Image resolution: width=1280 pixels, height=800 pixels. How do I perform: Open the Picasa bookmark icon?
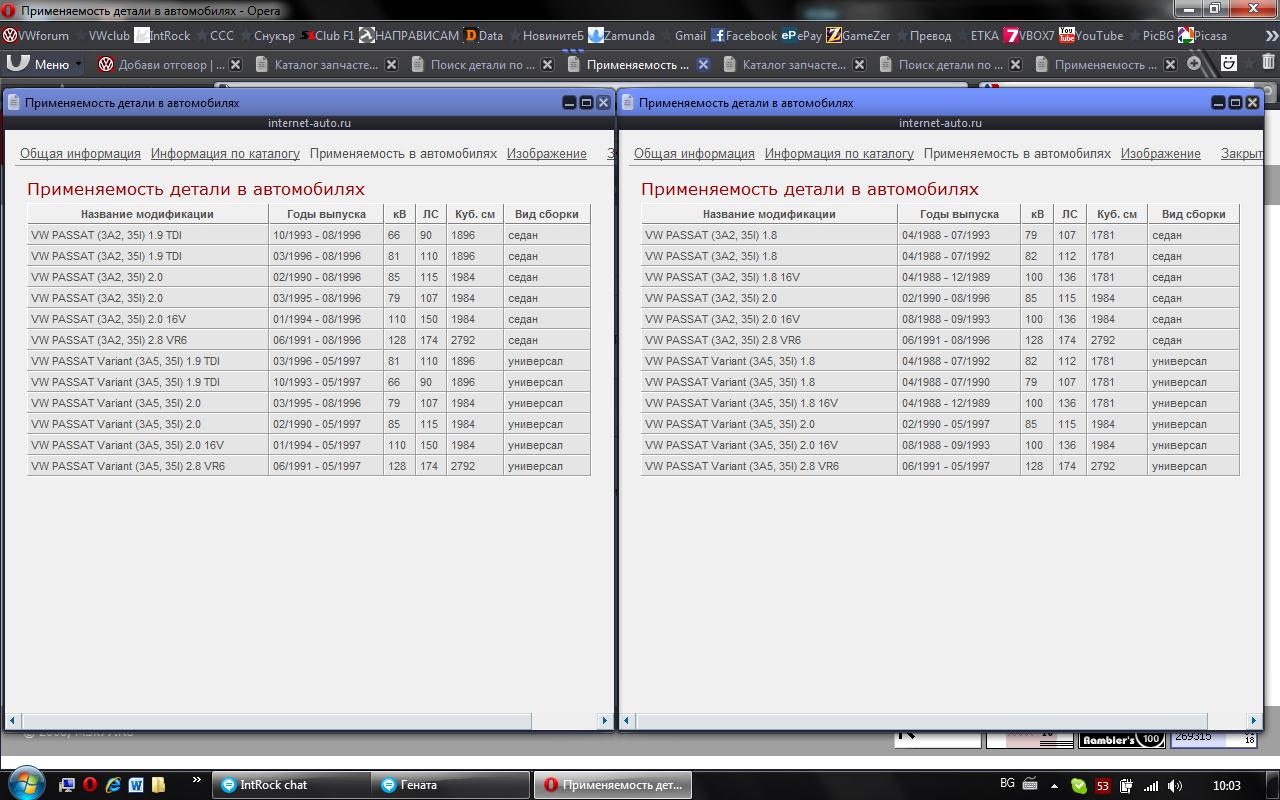1185,35
